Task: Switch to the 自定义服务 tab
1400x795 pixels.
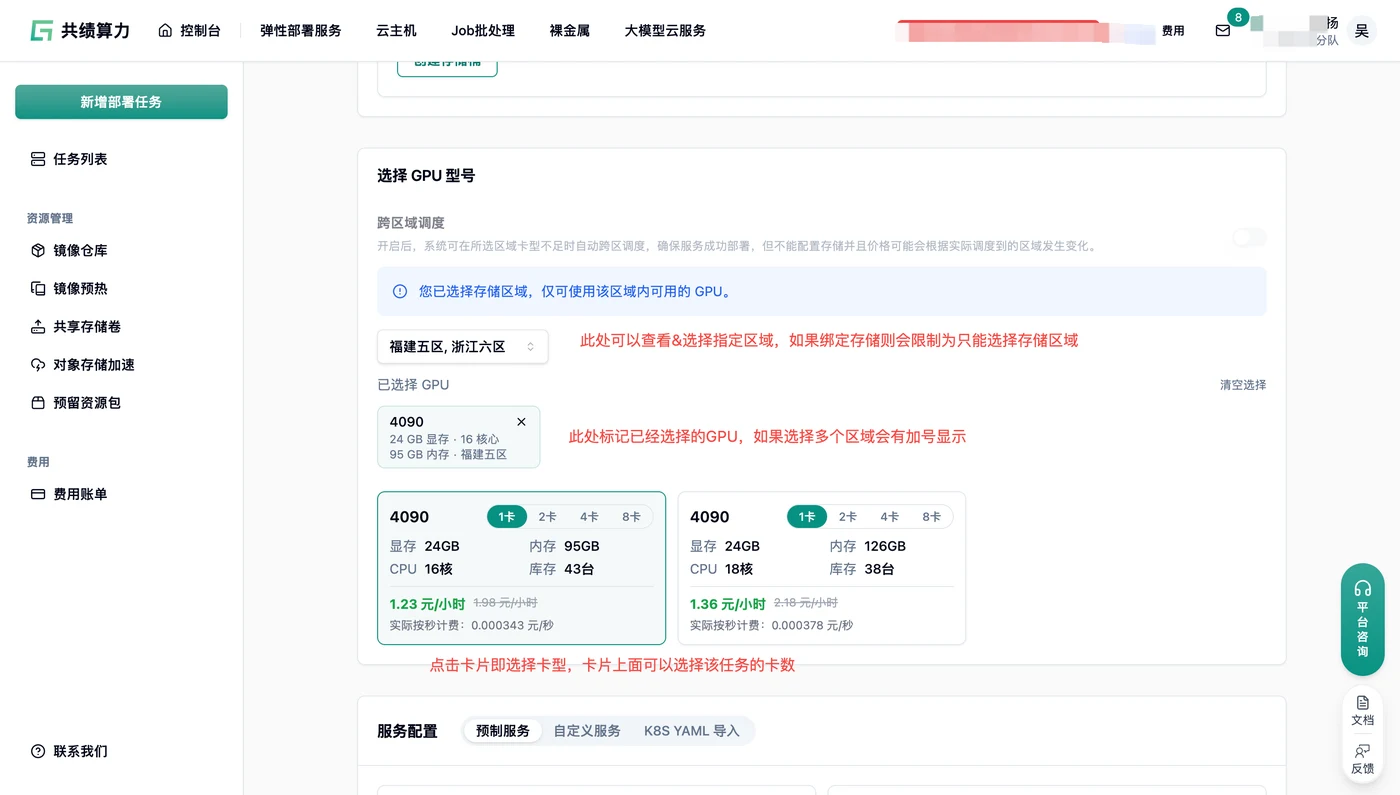Action: pyautogui.click(x=587, y=731)
